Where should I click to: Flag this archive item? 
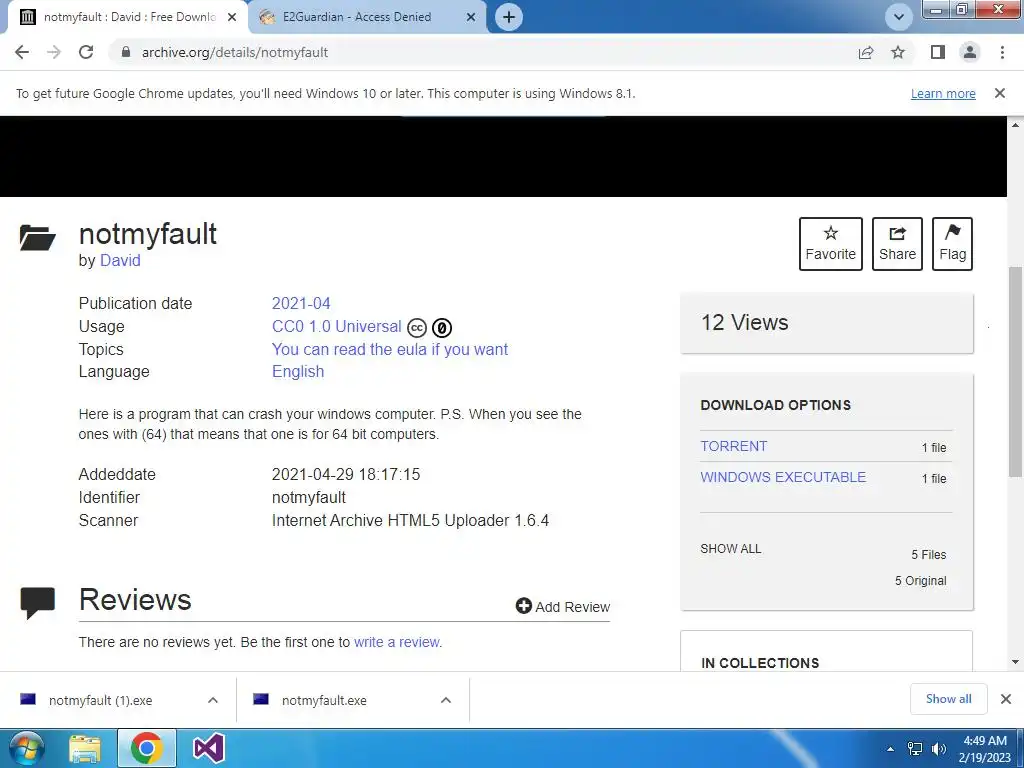point(952,244)
